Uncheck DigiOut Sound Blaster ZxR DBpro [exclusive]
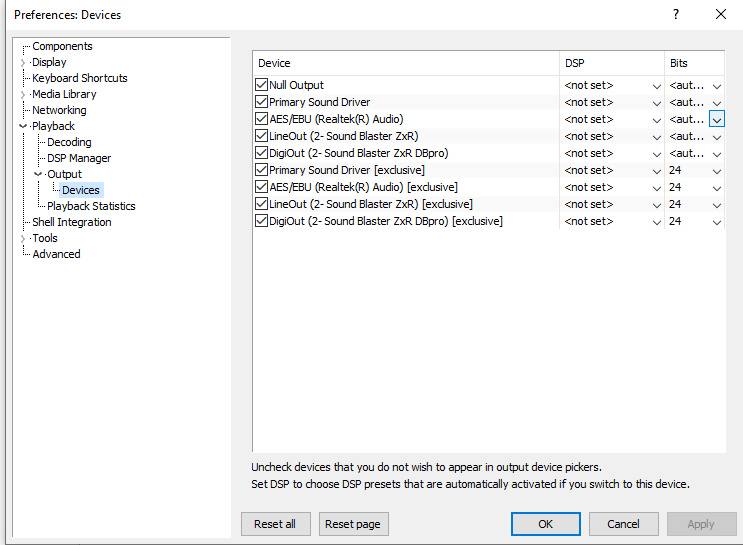The height and width of the screenshot is (545, 743). tap(262, 221)
